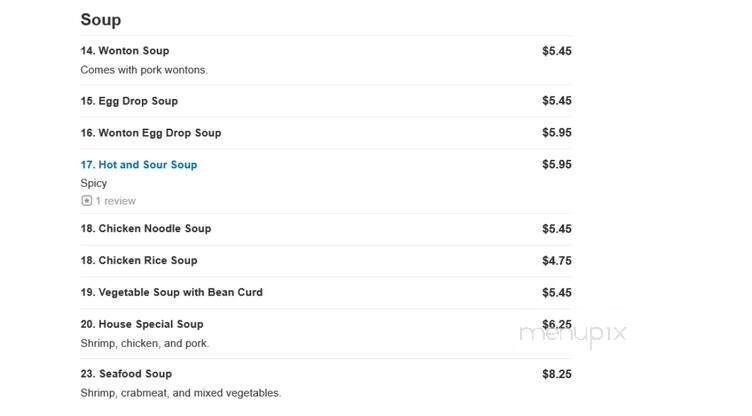
Task: Click the $5.95 Hot and Sour price
Action: pos(557,165)
